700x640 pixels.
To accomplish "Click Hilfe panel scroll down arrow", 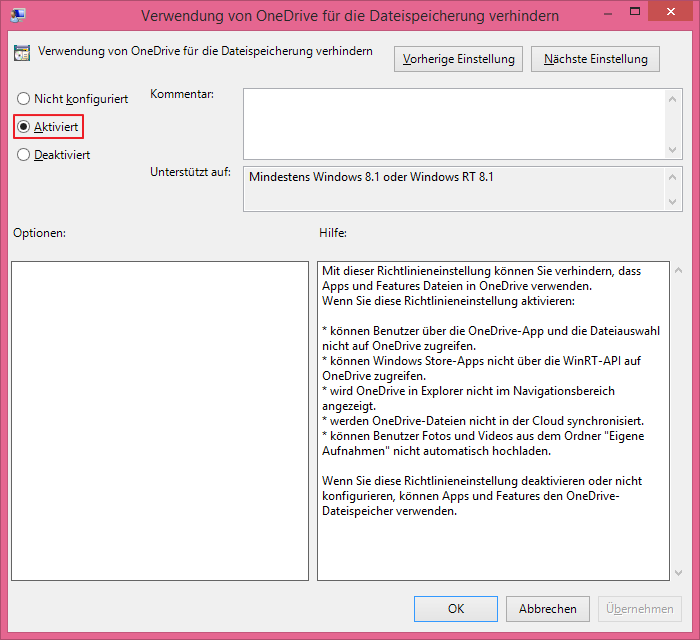I will pos(679,573).
